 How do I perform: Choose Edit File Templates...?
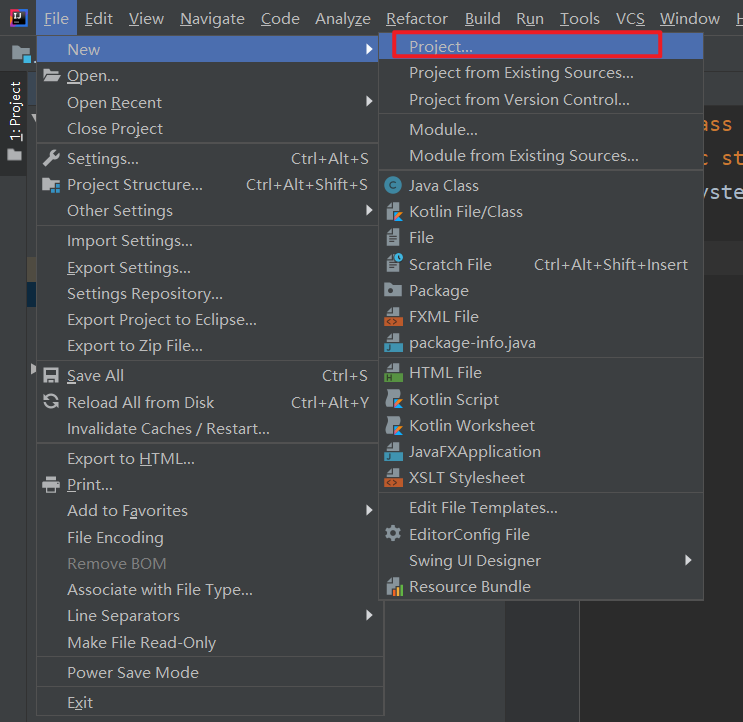tap(541, 507)
